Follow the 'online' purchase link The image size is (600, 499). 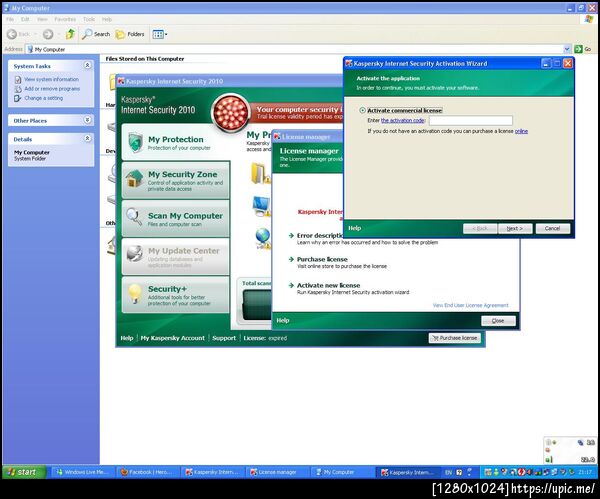tap(521, 131)
